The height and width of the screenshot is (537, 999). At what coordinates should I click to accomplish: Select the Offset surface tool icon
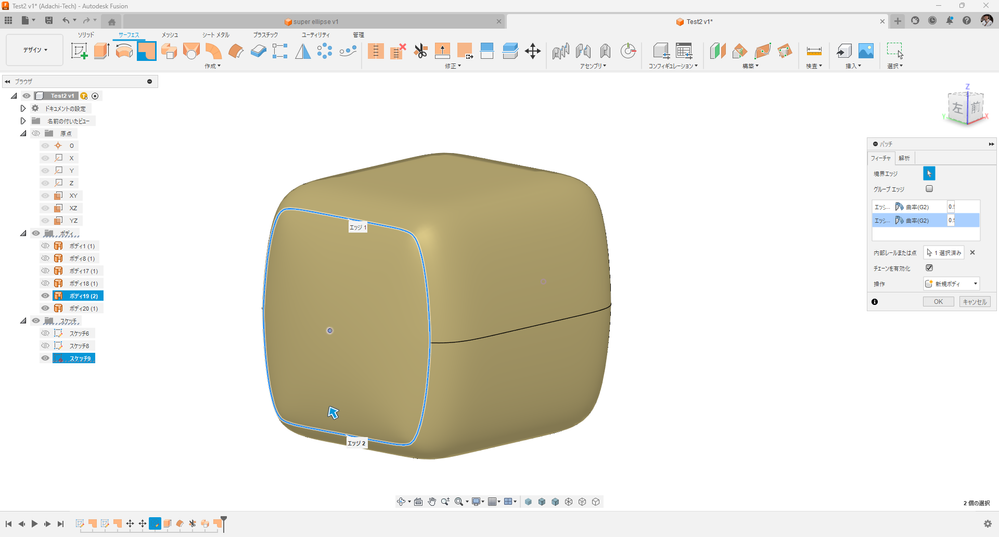click(x=236, y=51)
